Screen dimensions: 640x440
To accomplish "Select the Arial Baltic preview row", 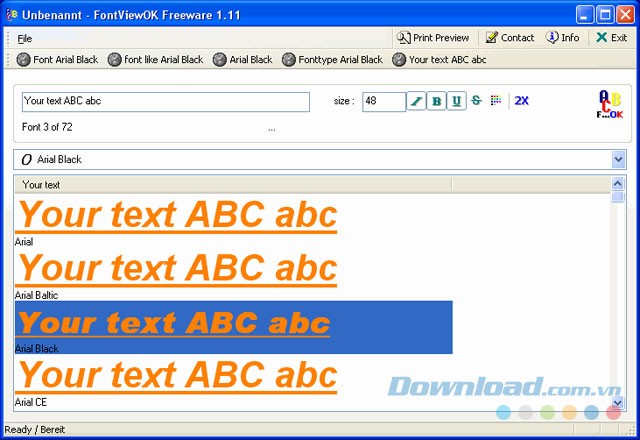I will [233, 274].
